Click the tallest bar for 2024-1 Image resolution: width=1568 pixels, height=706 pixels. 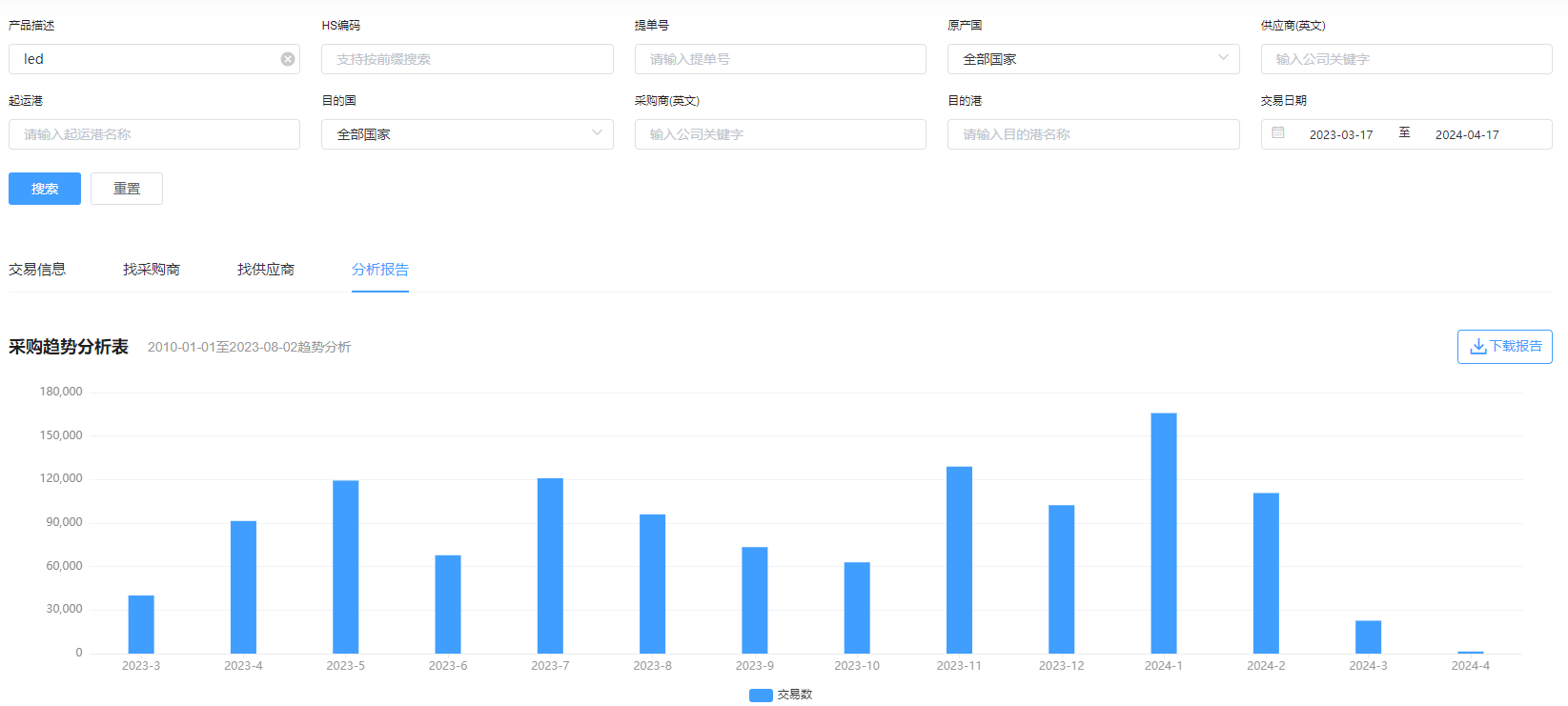(x=1164, y=533)
